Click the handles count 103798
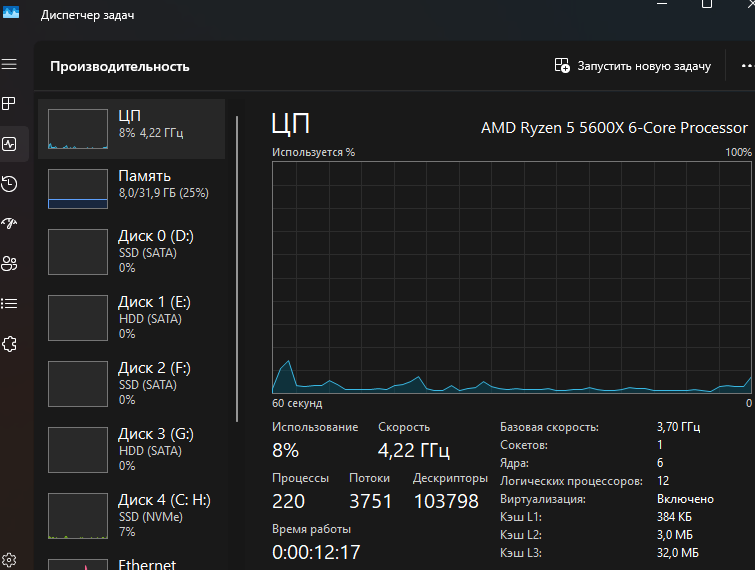Viewport: 755px width, 570px height. coord(446,502)
